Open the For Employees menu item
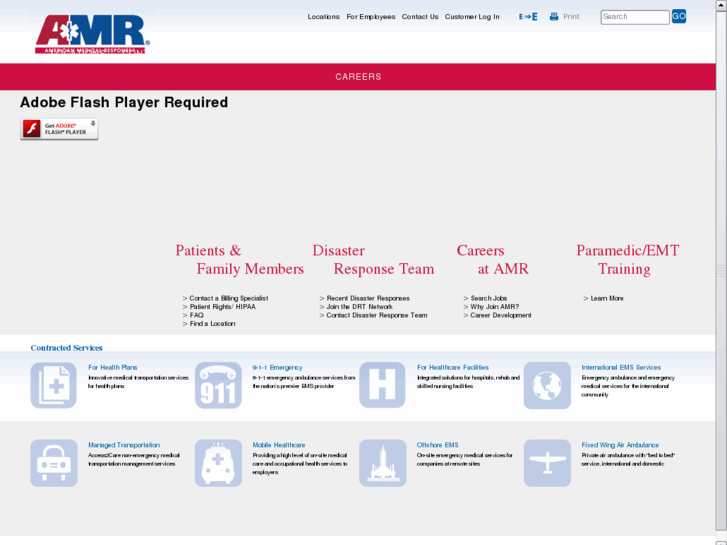Screen dimensions: 727x545 click(371, 17)
